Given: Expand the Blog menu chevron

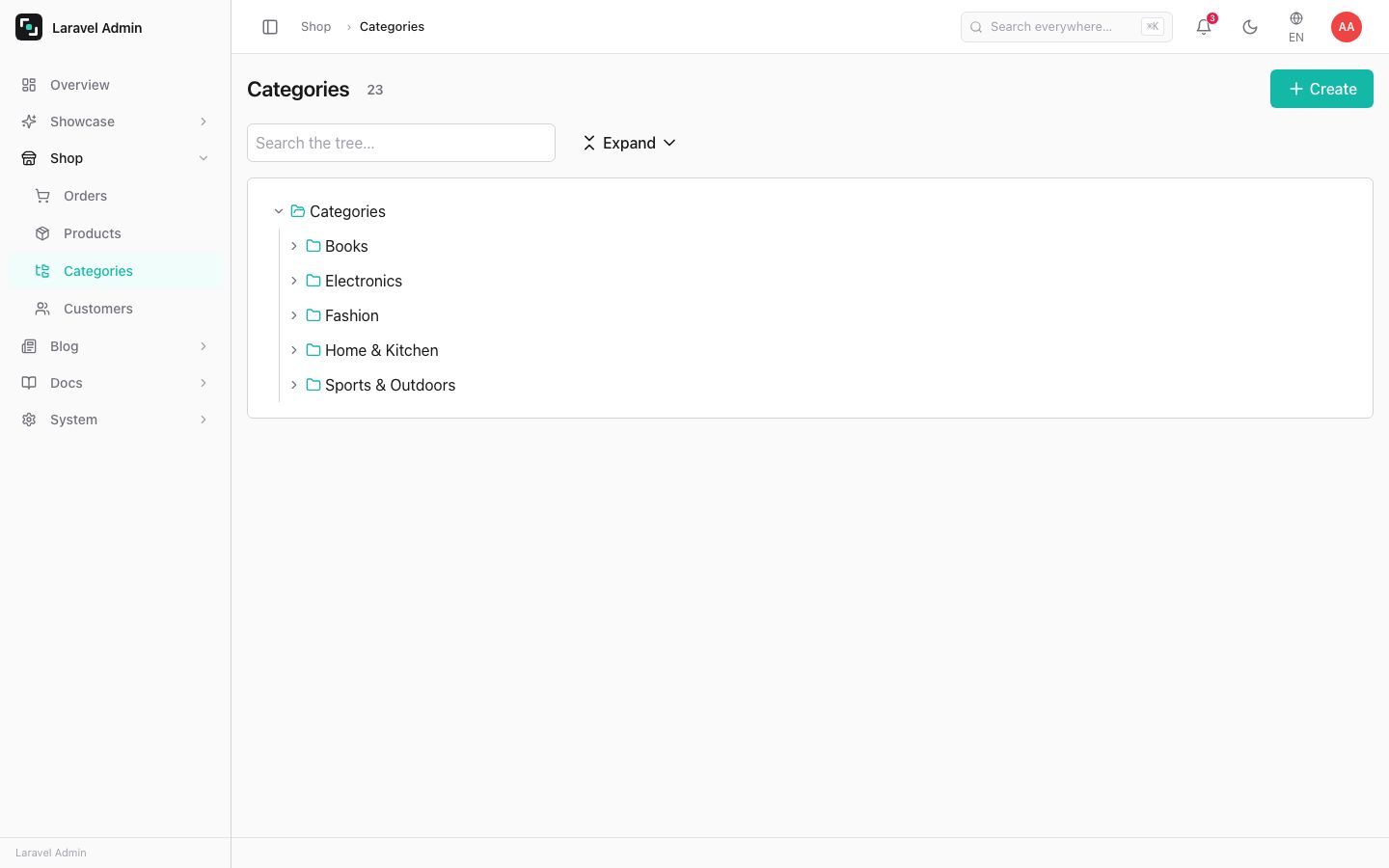Looking at the screenshot, I should coord(204,346).
